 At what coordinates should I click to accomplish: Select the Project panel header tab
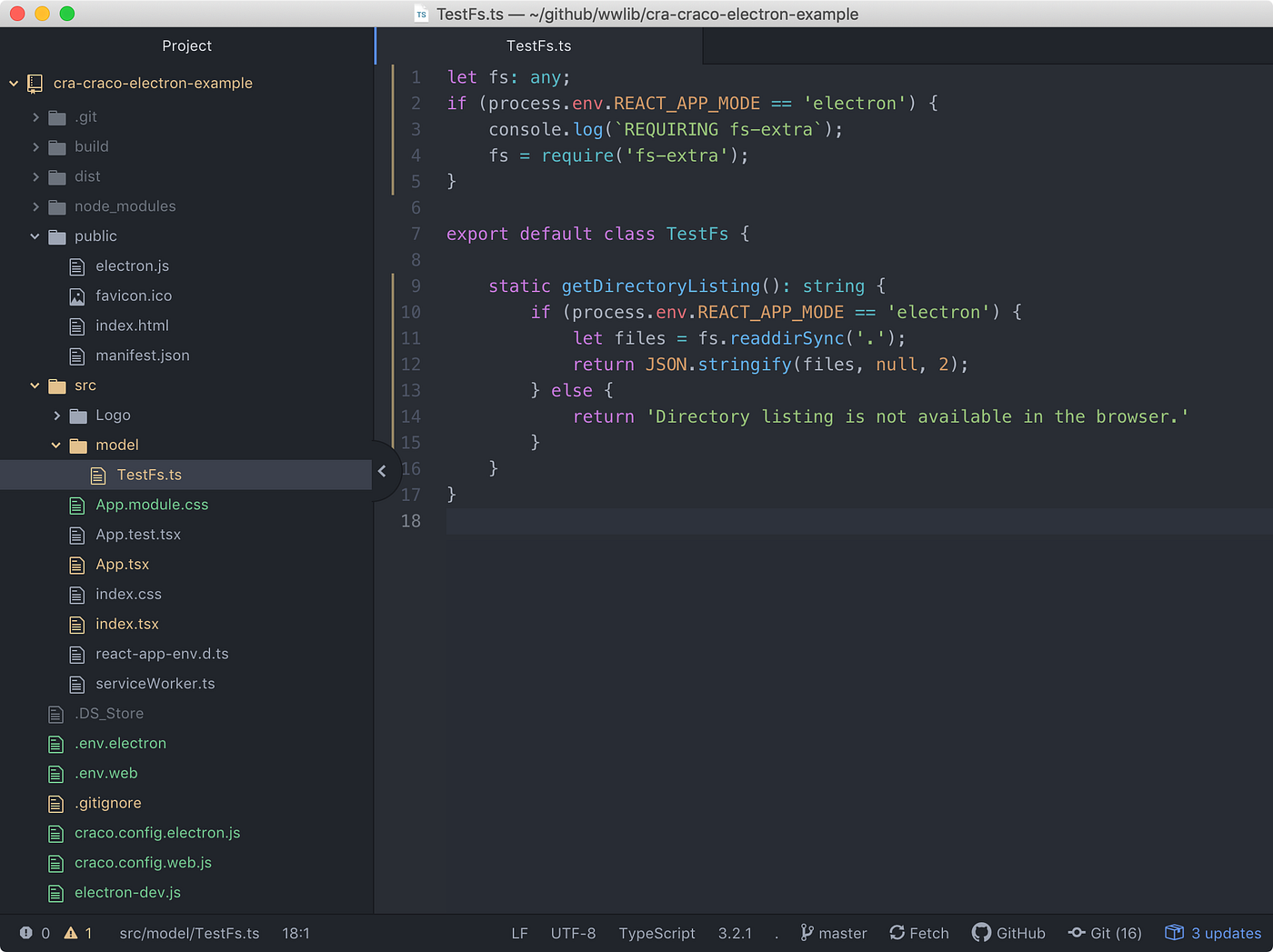click(186, 45)
